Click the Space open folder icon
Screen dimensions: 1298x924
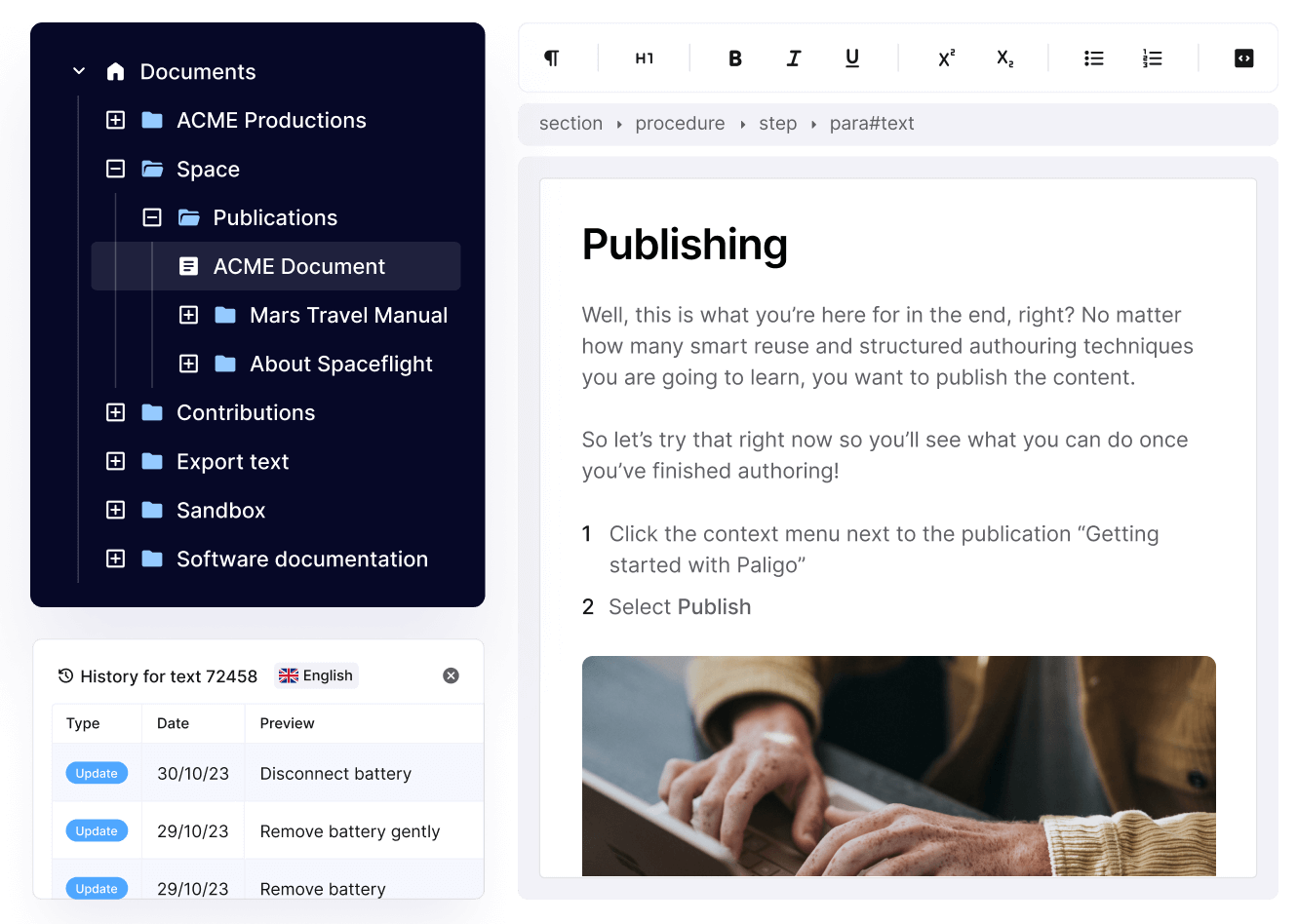point(152,169)
